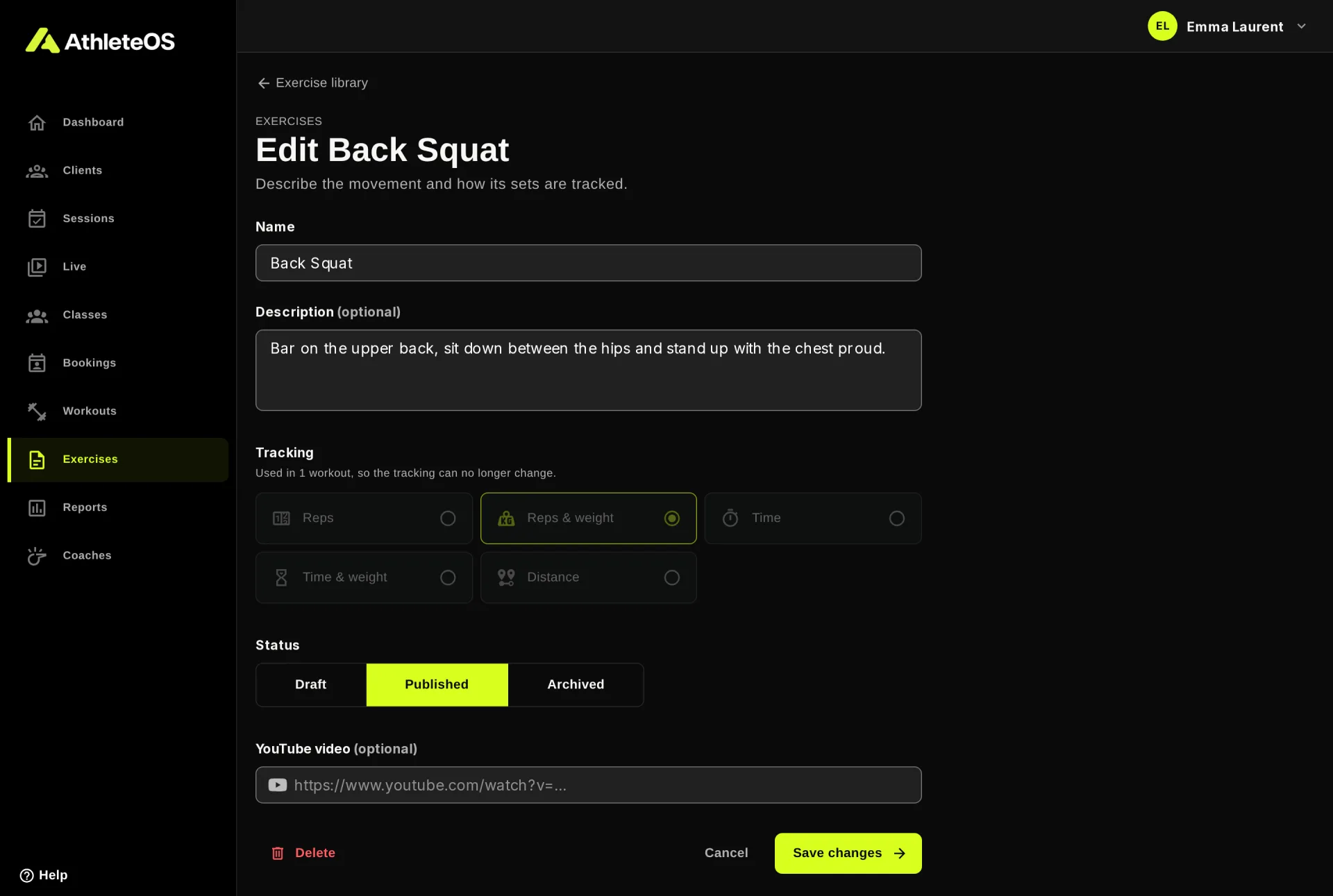This screenshot has width=1333, height=896.
Task: Select the Reps & weight radio button
Action: [x=671, y=518]
